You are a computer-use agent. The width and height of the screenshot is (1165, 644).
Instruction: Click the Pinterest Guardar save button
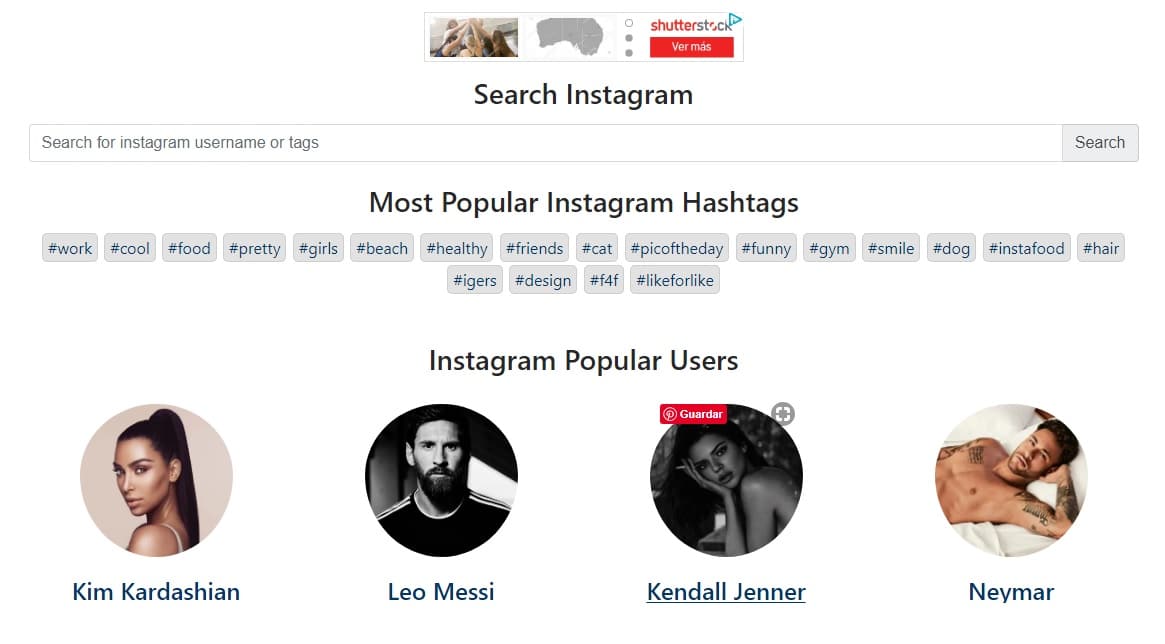[693, 414]
